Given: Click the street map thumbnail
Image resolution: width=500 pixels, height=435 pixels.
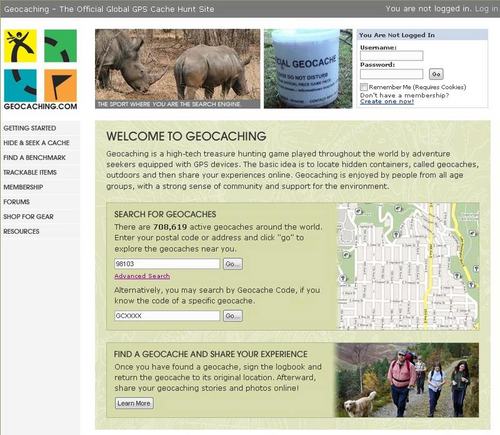Looking at the screenshot, I should click(x=408, y=266).
